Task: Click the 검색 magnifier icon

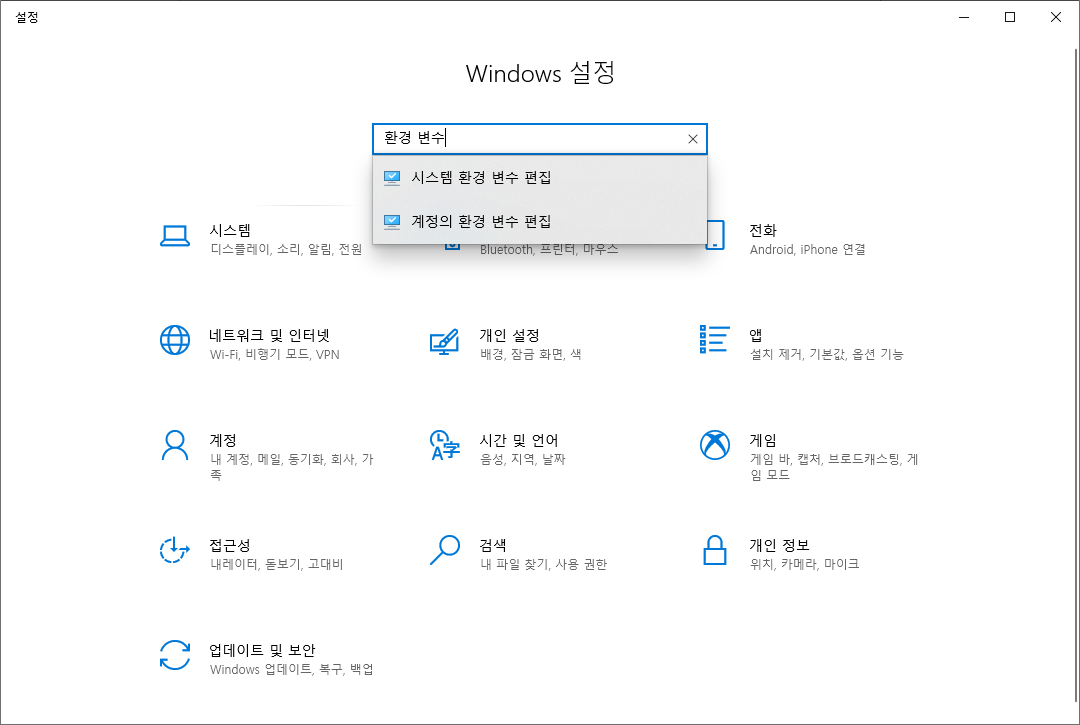Action: [x=445, y=550]
